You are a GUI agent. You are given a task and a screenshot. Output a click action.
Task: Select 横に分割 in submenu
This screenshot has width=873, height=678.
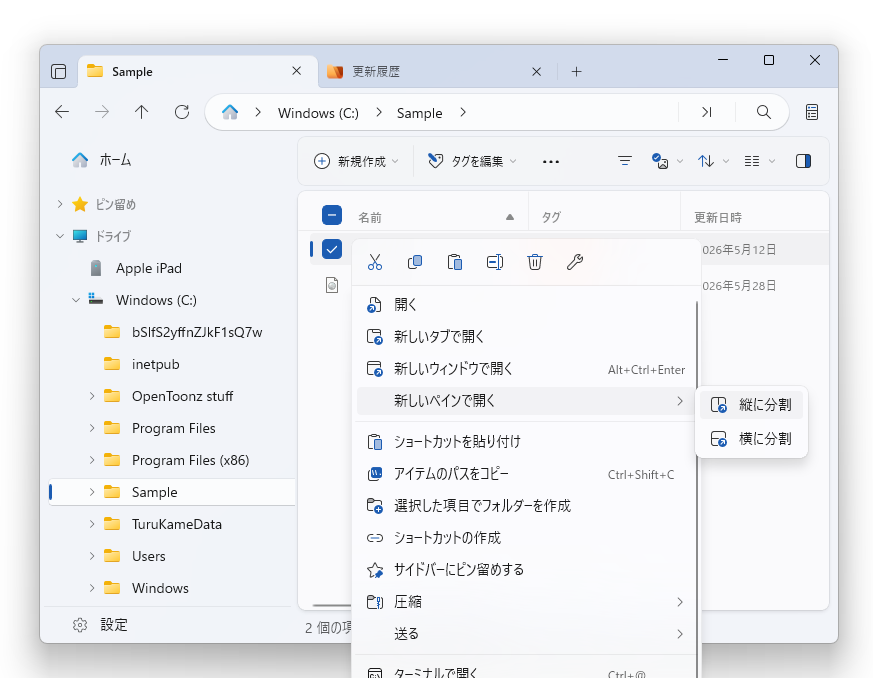[752, 439]
